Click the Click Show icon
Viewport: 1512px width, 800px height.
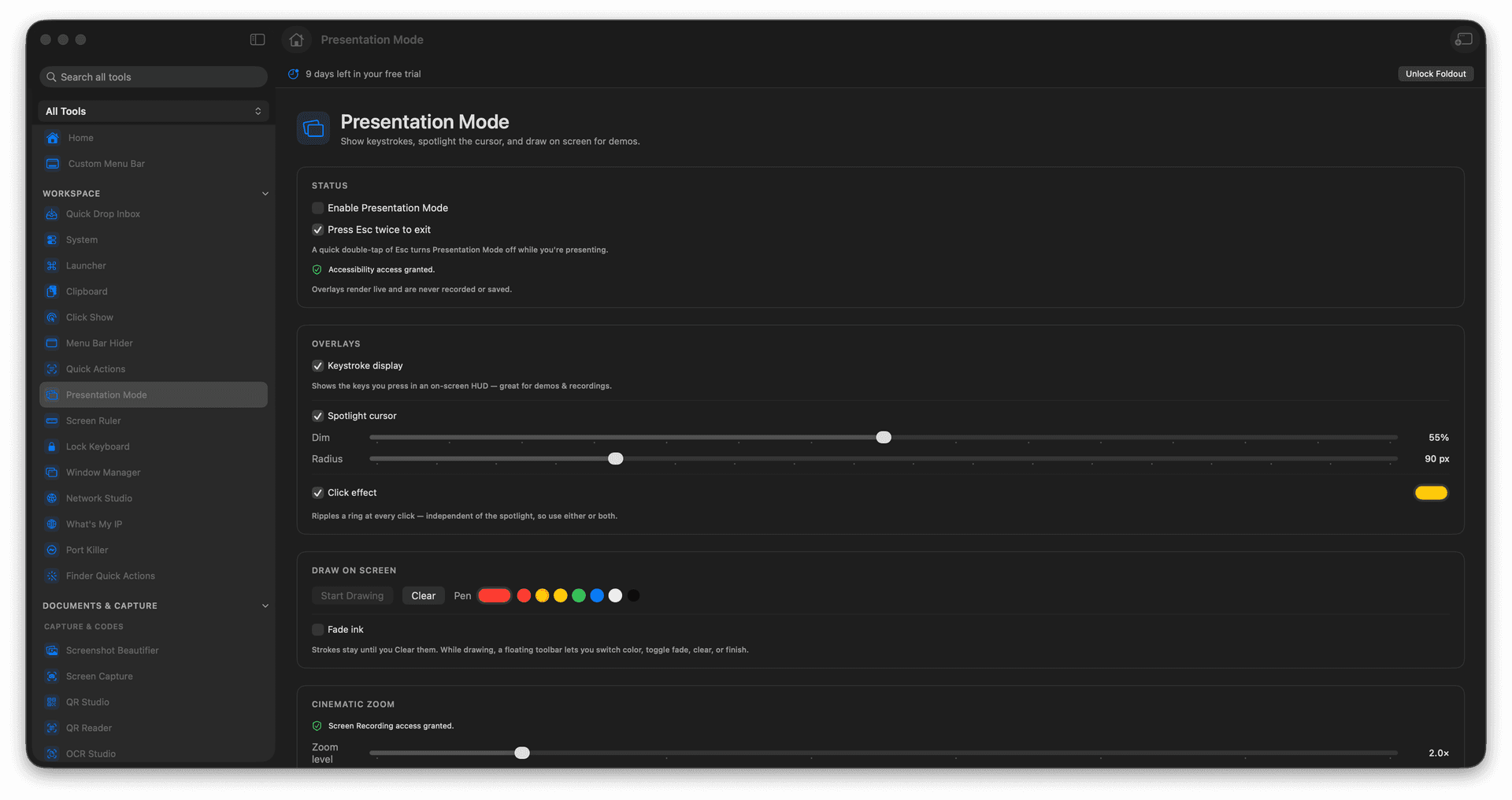click(x=52, y=317)
